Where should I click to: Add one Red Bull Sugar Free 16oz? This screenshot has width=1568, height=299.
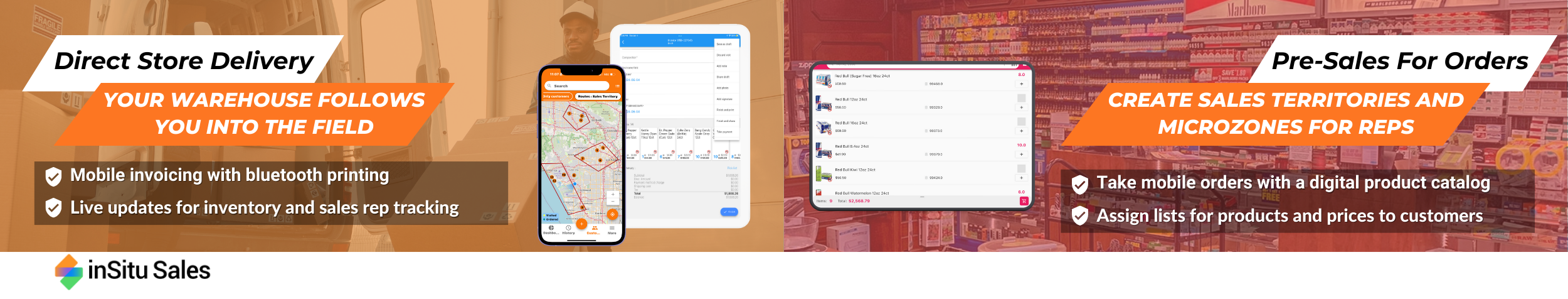pyautogui.click(x=1021, y=84)
